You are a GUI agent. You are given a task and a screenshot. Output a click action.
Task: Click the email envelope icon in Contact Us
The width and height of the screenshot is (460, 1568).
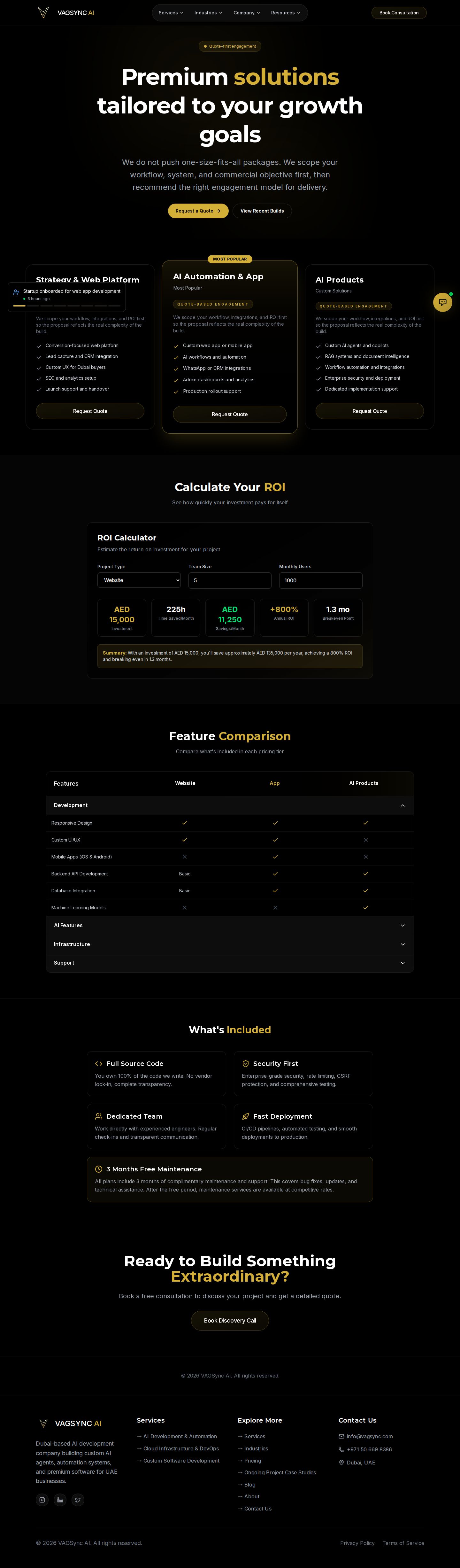341,1437
